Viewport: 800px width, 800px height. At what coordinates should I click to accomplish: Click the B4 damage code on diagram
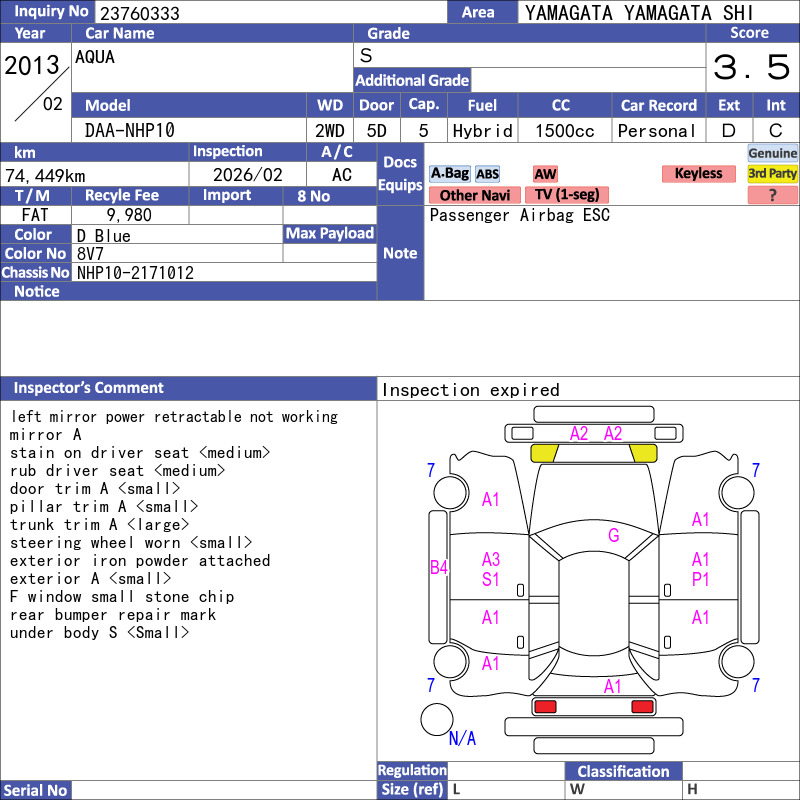click(439, 568)
